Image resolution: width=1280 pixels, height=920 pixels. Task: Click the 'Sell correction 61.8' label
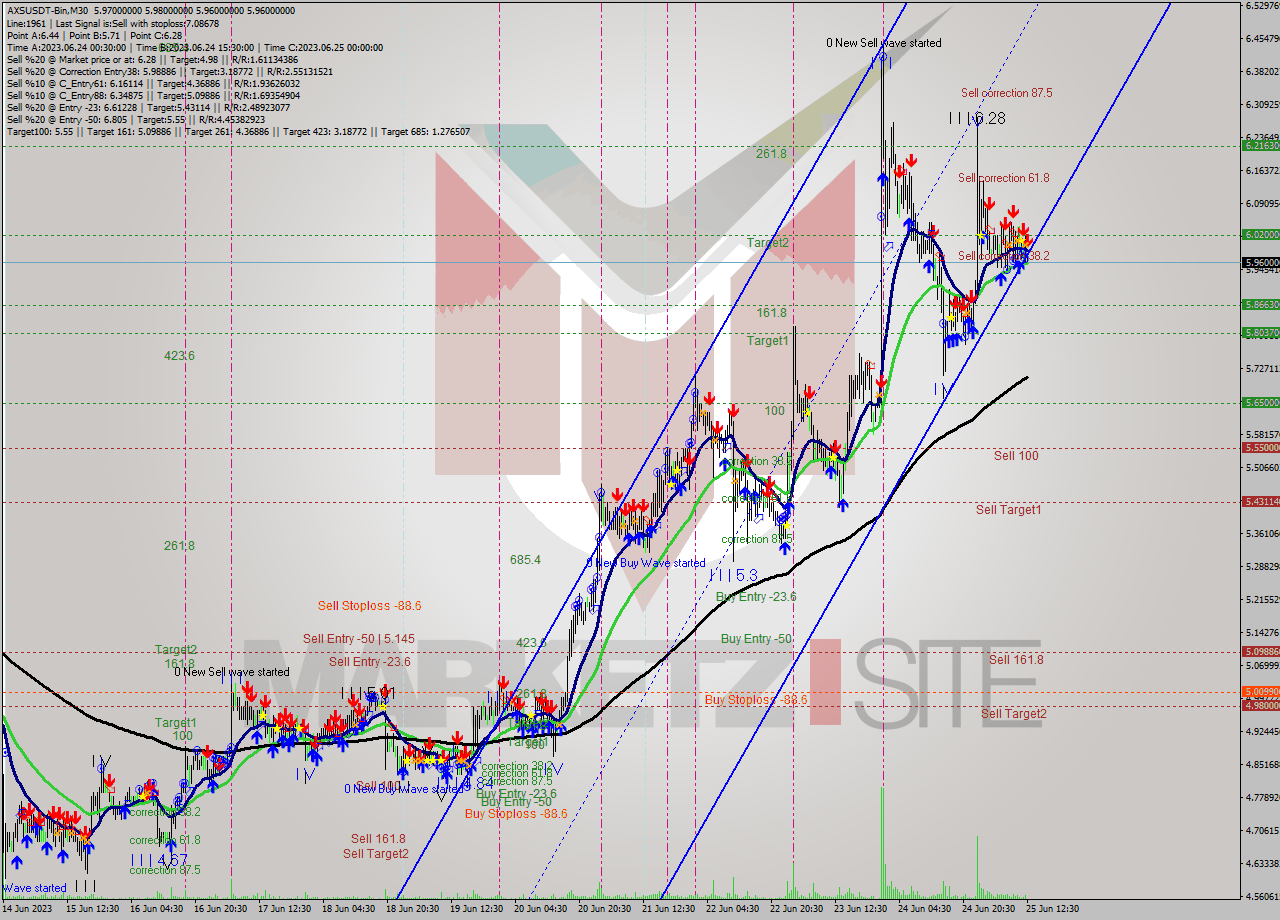tap(1003, 178)
